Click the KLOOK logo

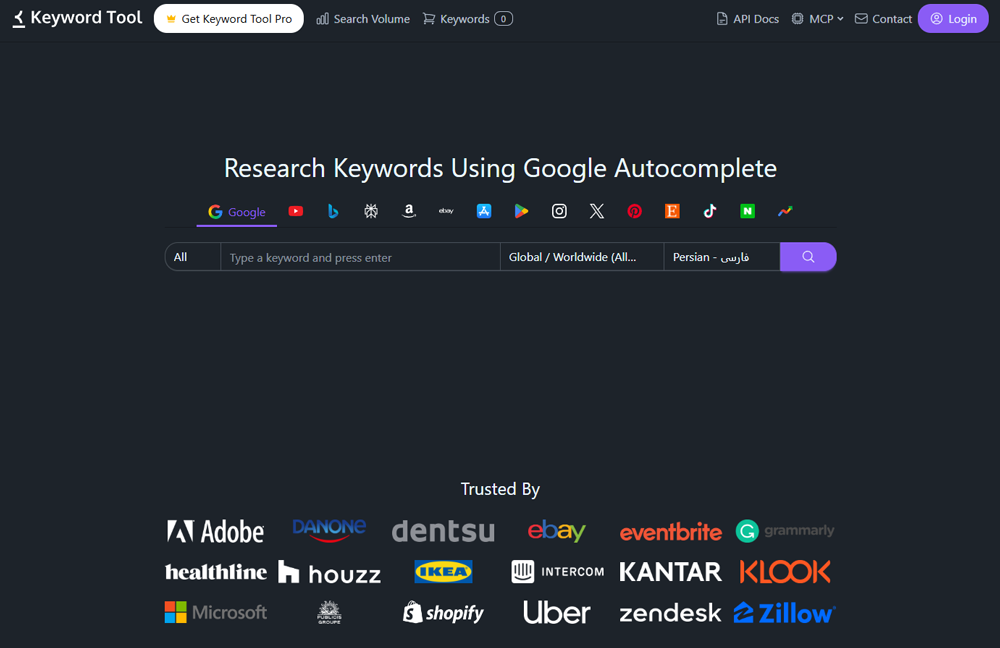pos(785,571)
